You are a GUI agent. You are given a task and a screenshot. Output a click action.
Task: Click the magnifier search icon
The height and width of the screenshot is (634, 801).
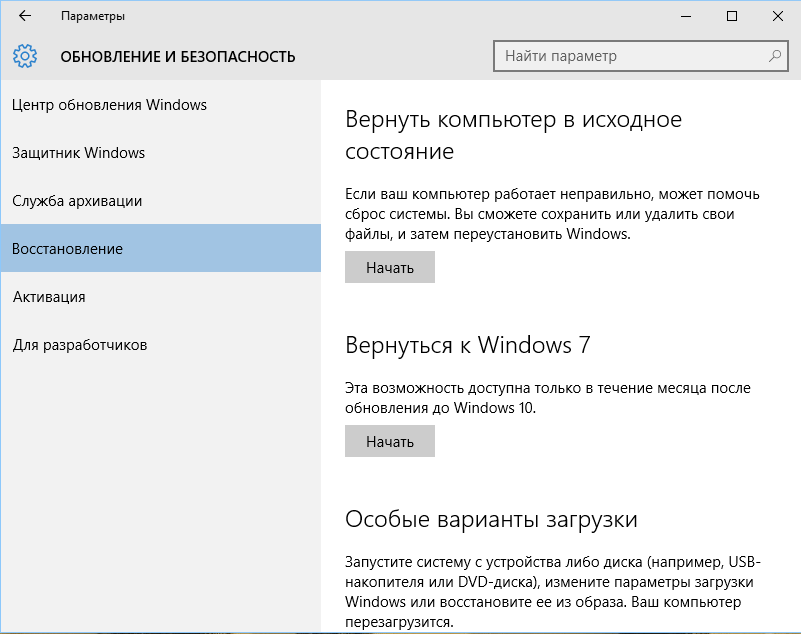pyautogui.click(x=775, y=56)
